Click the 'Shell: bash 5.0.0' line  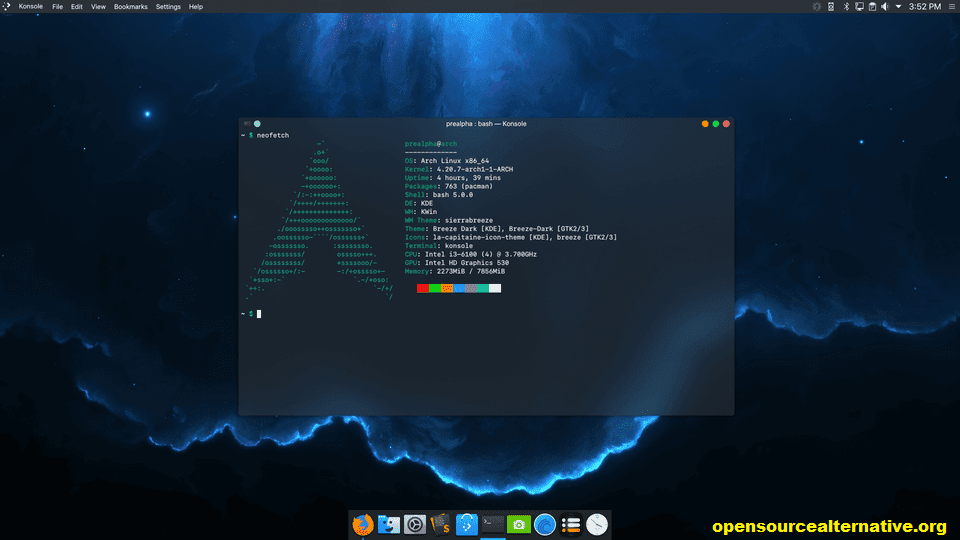438,195
